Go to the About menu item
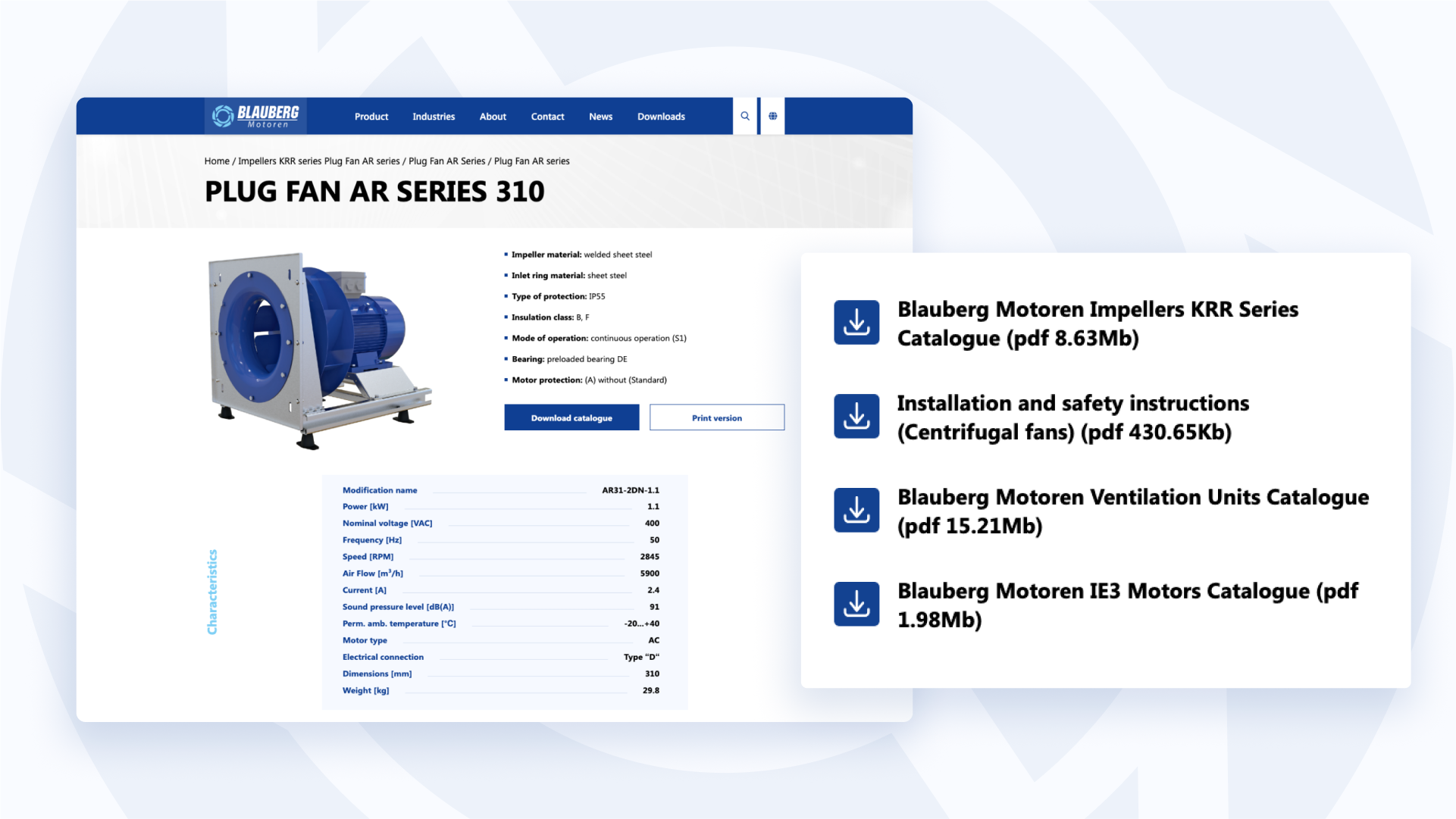Screen dimensions: 1456x819 coord(493,117)
